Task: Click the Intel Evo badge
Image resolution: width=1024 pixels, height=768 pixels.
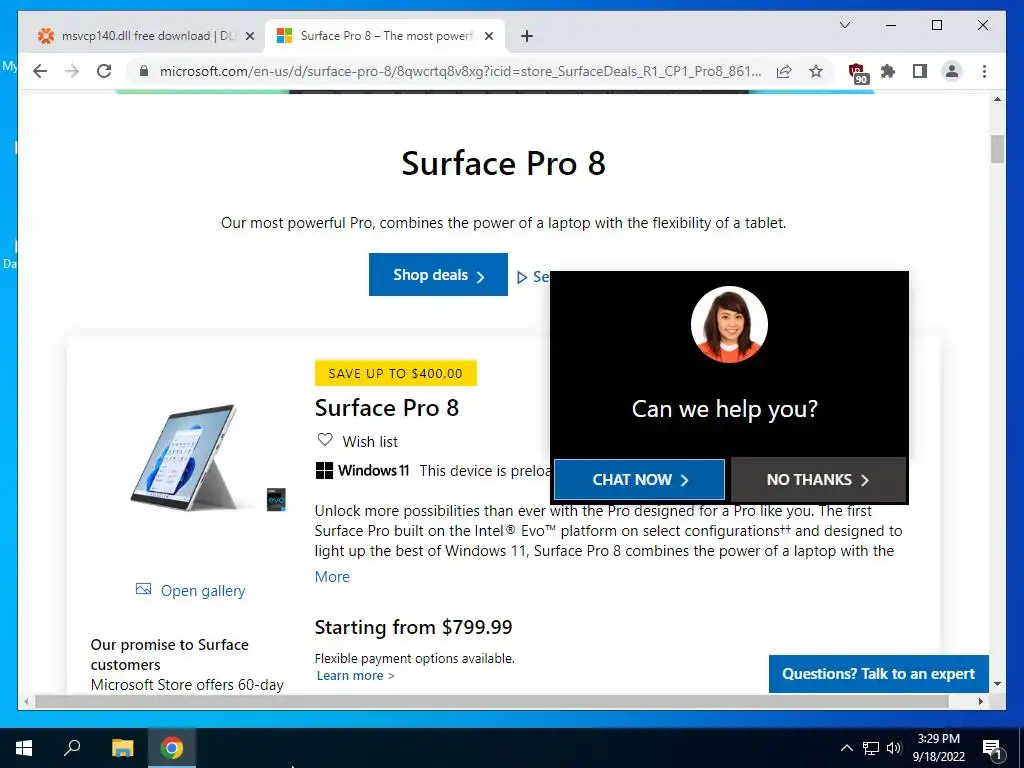Action: coord(276,499)
